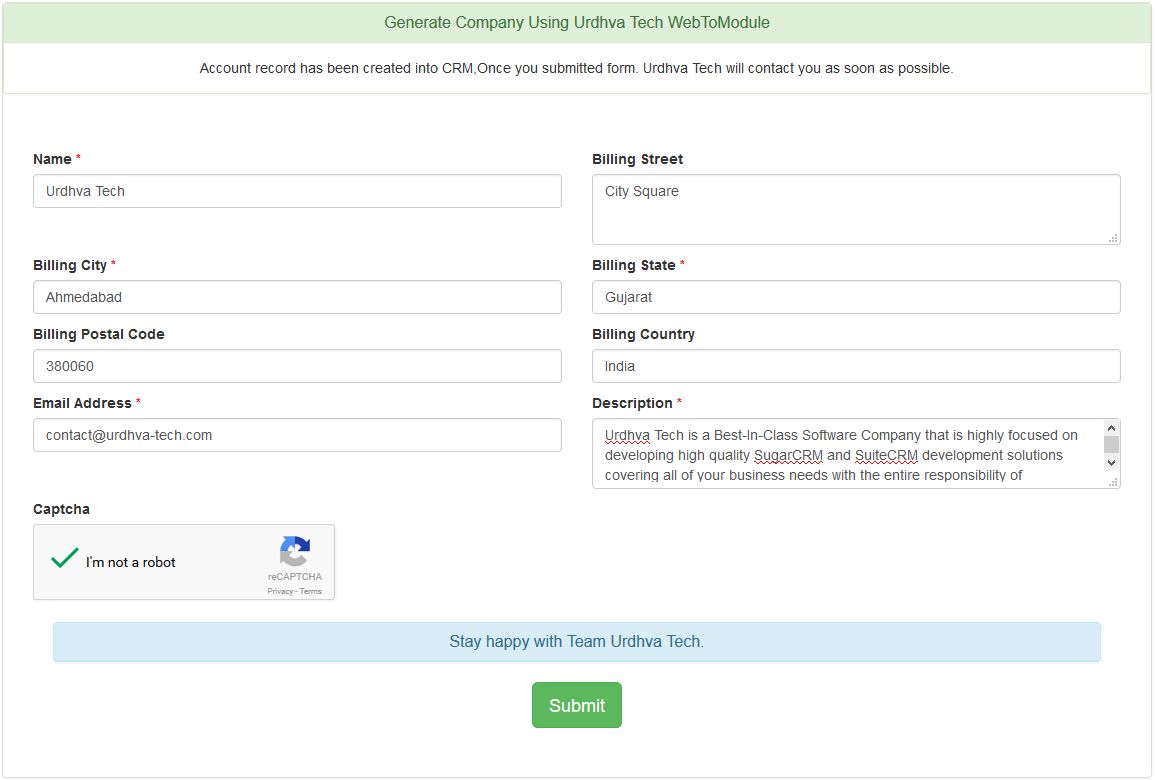Open the reCAPTCHA Terms link
This screenshot has width=1155, height=780.
pyautogui.click(x=311, y=591)
